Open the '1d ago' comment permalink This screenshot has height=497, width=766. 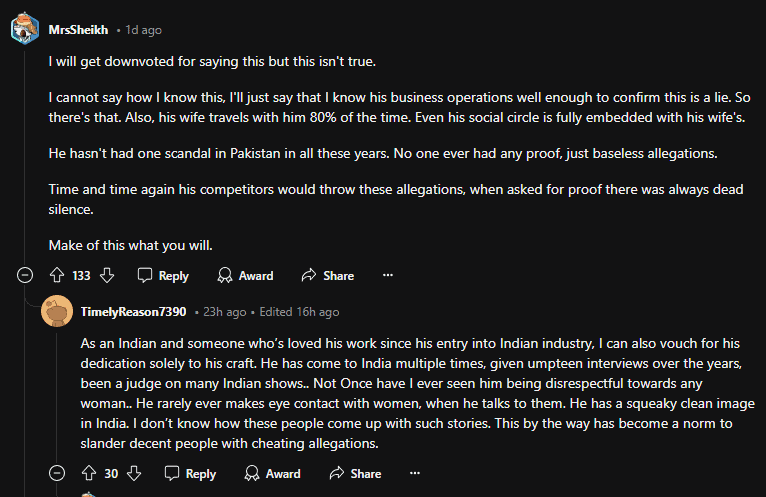click(x=144, y=29)
